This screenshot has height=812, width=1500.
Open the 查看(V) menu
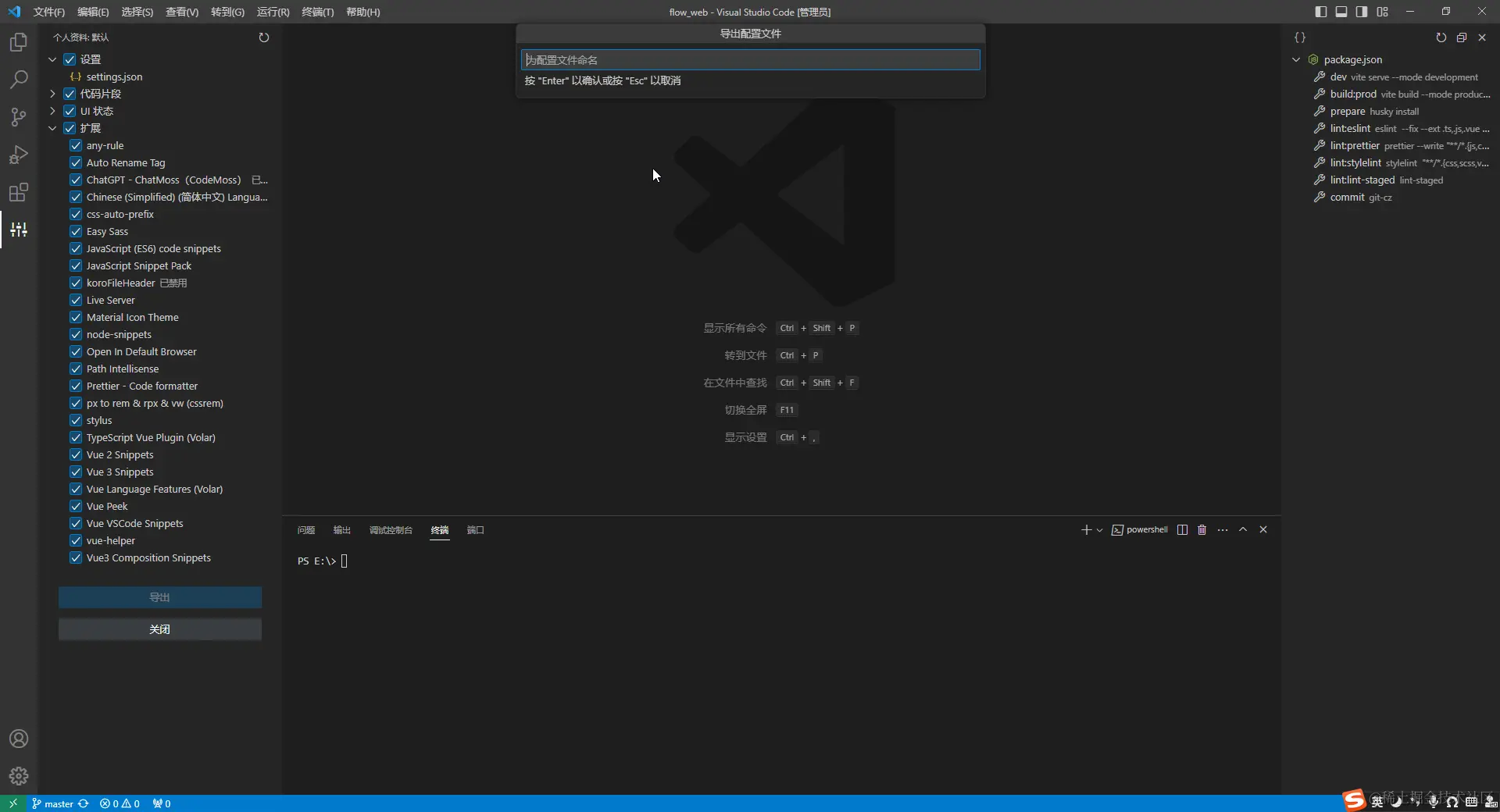[x=182, y=12]
